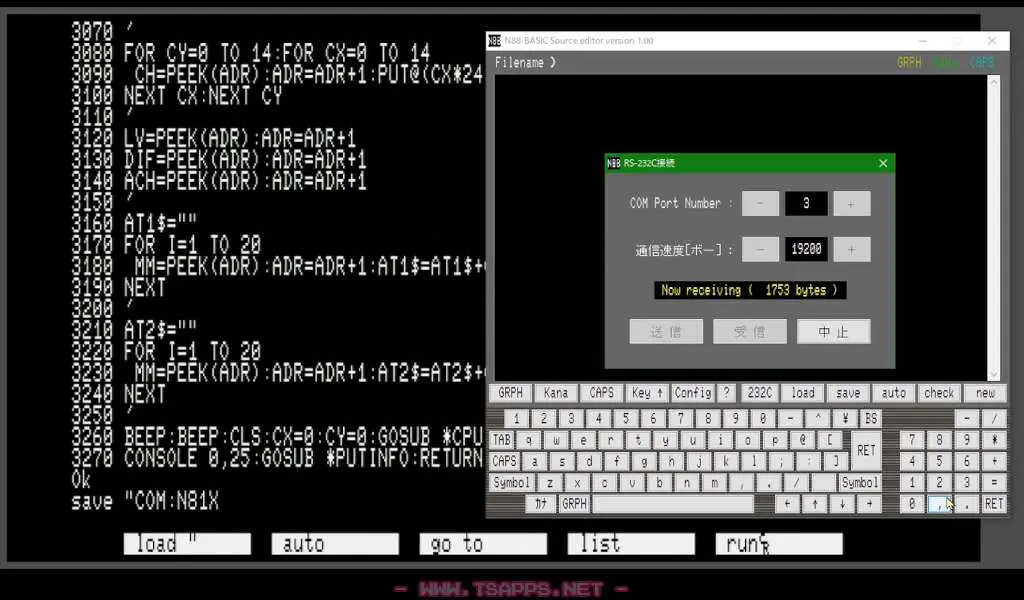The width and height of the screenshot is (1024, 600).
Task: Close the RS-232C connection dialog
Action: [x=883, y=163]
